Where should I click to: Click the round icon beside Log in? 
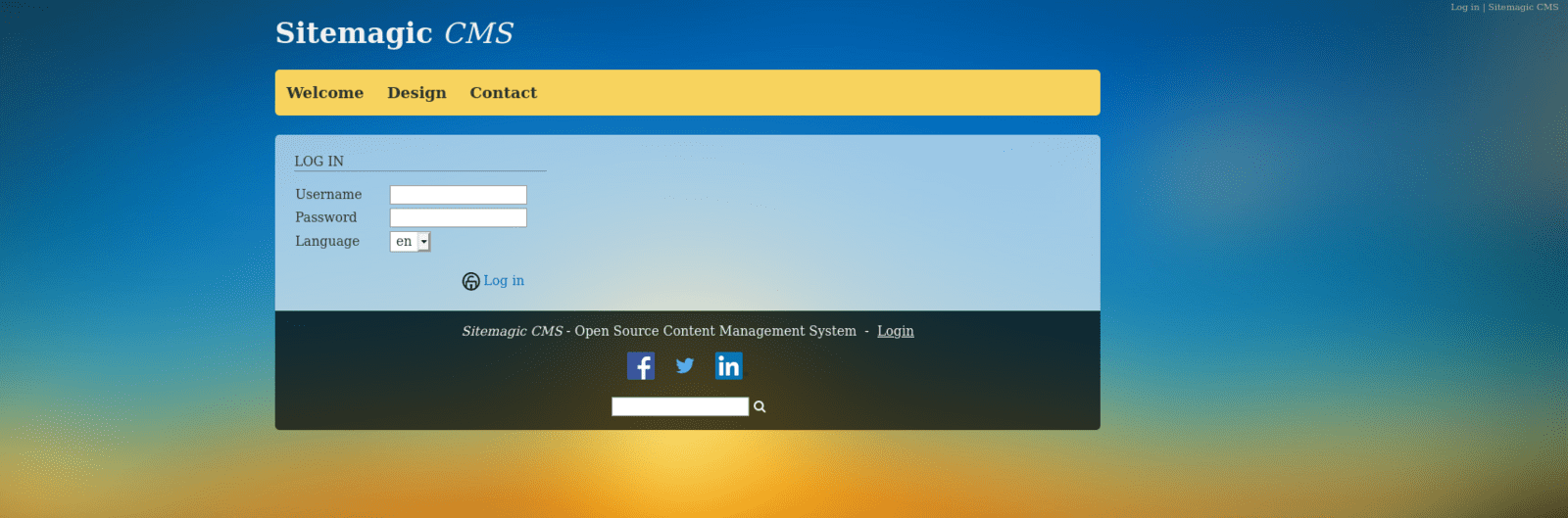(470, 282)
